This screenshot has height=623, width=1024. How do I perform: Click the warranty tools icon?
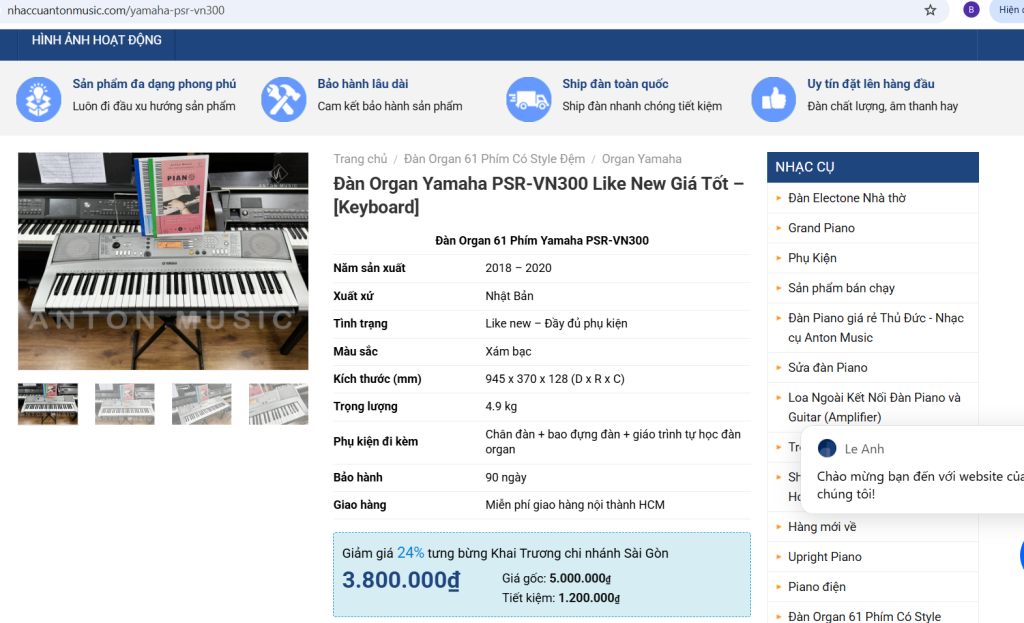pyautogui.click(x=283, y=99)
